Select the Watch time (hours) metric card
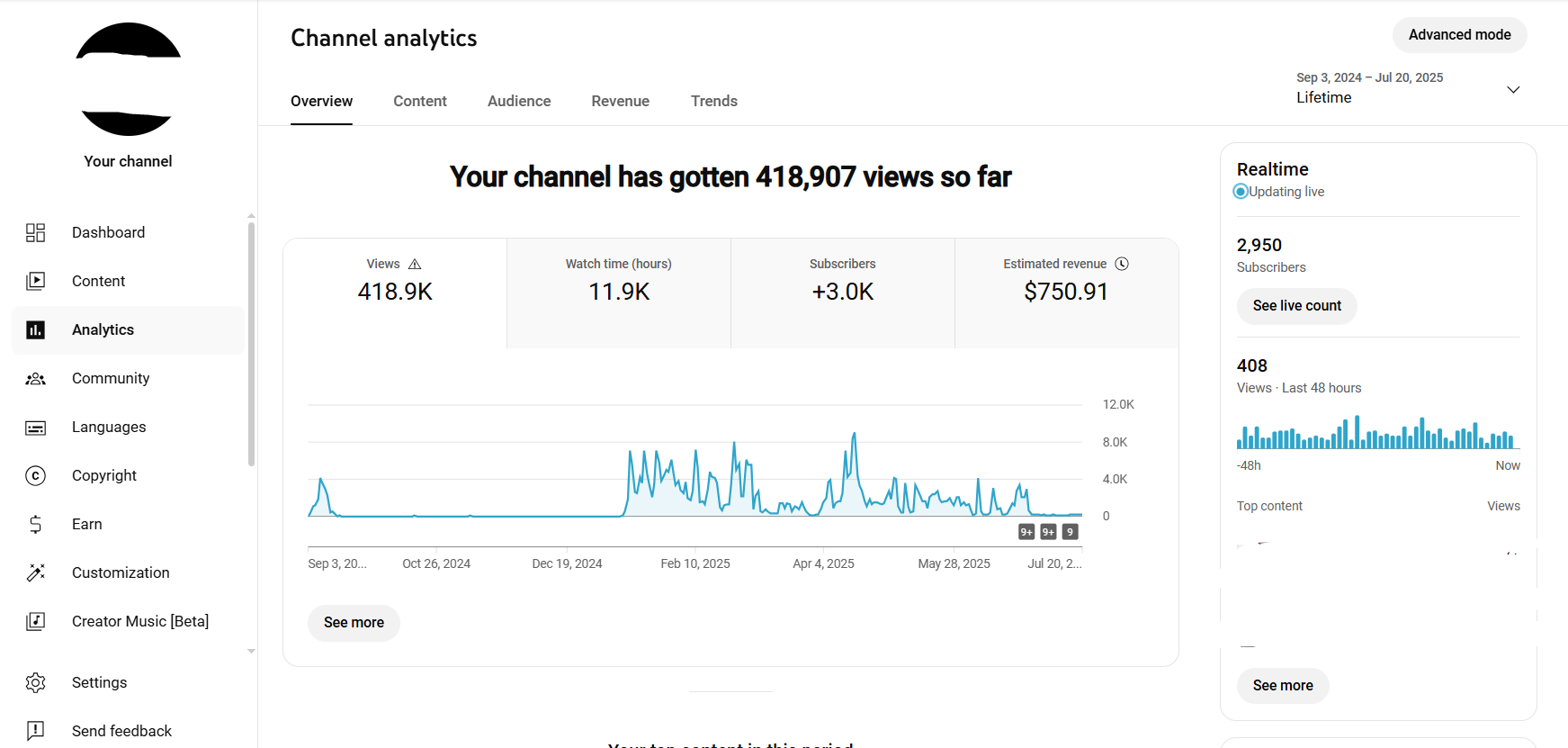1568x748 pixels. point(619,293)
